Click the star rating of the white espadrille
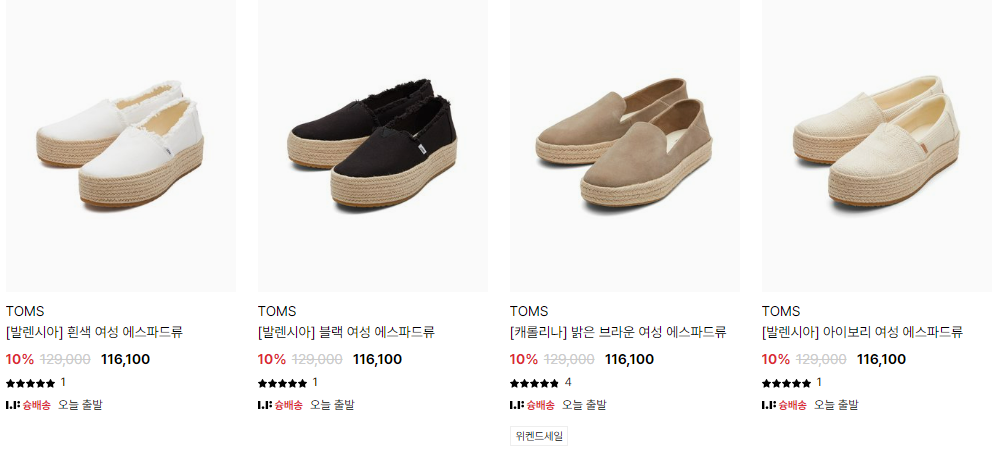The height and width of the screenshot is (474, 1001). click(x=31, y=383)
